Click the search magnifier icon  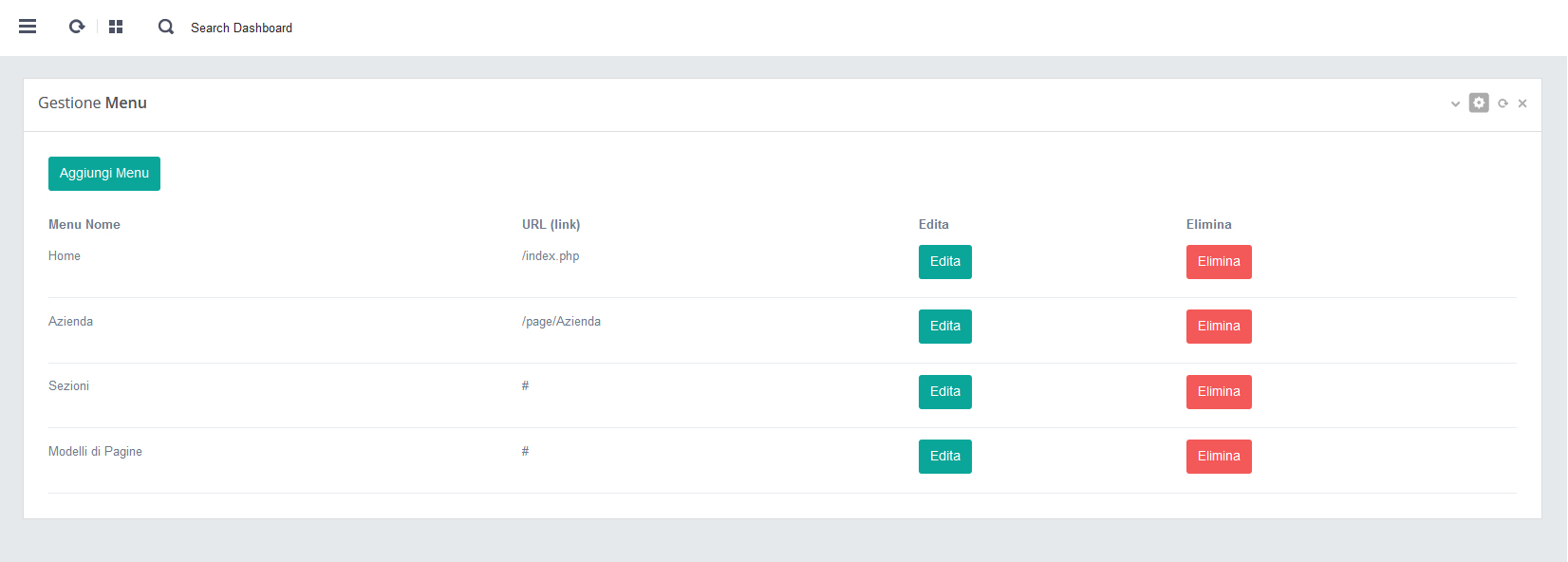(166, 27)
